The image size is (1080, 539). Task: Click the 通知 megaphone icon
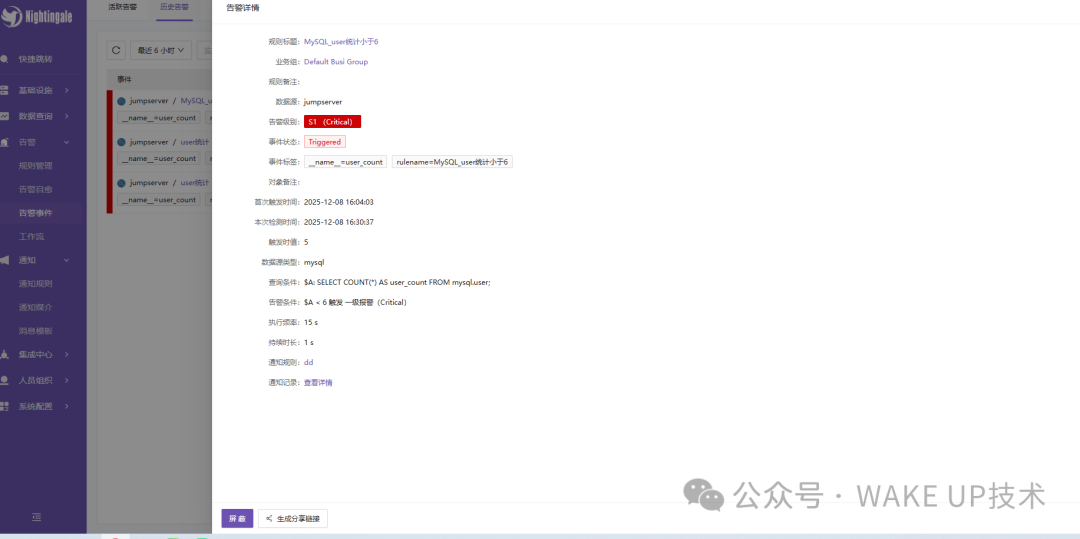[4, 260]
